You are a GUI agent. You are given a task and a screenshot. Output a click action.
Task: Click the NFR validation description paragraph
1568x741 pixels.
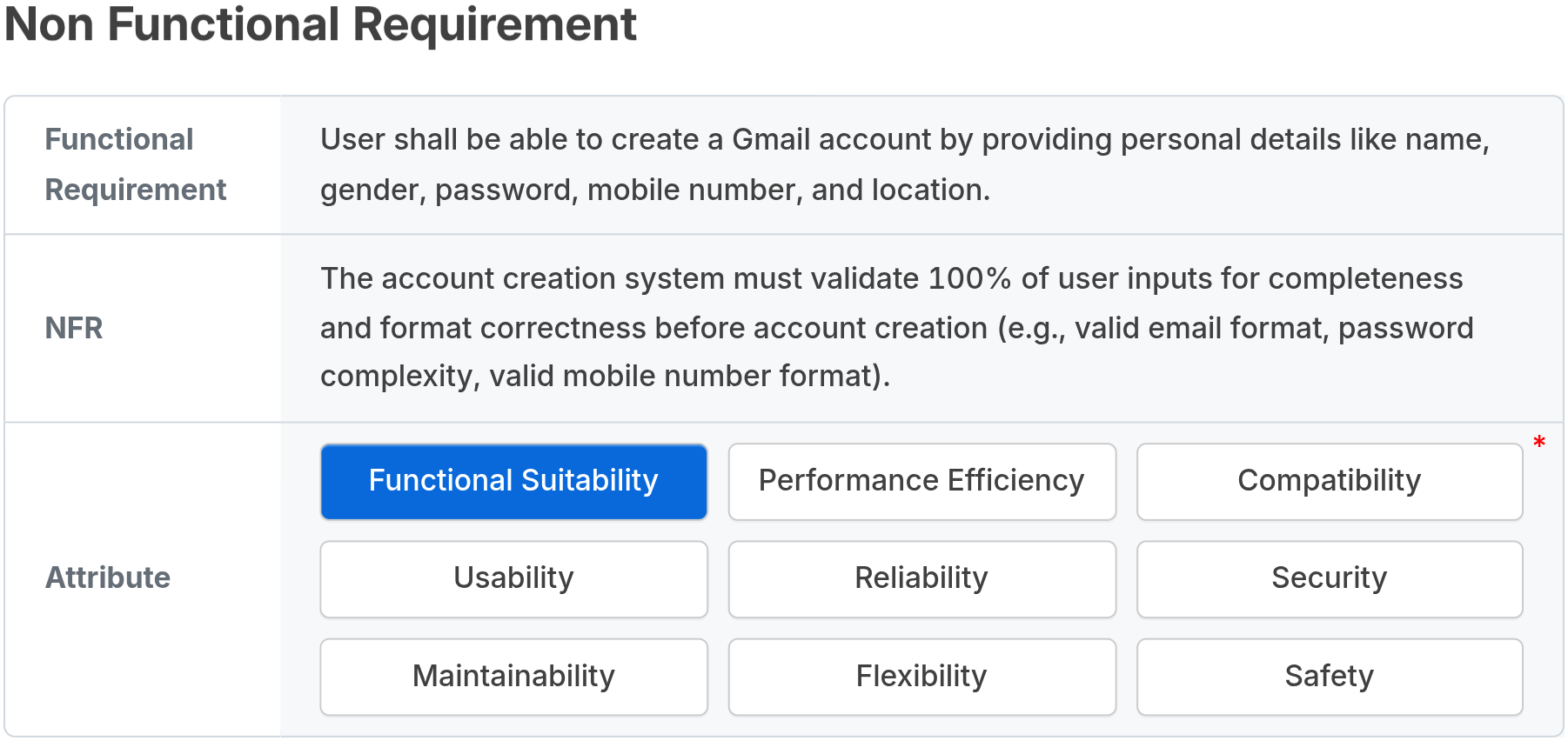(x=896, y=327)
